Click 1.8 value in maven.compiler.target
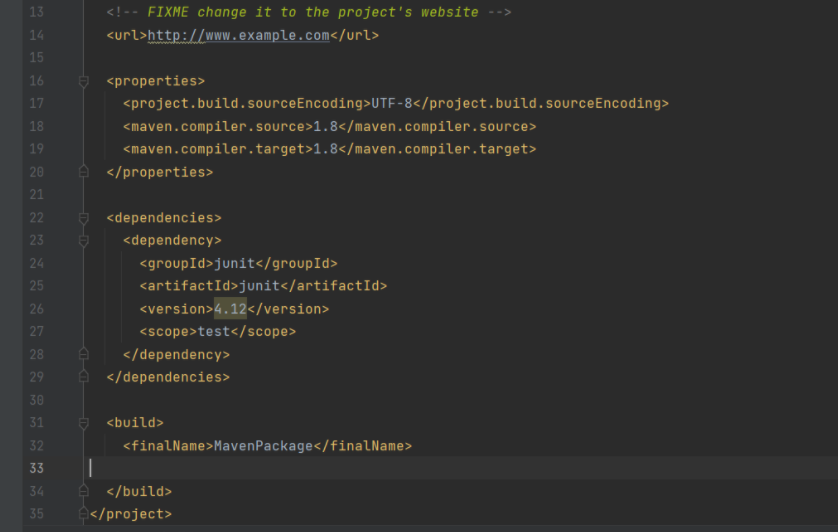This screenshot has width=838, height=532. (x=325, y=149)
